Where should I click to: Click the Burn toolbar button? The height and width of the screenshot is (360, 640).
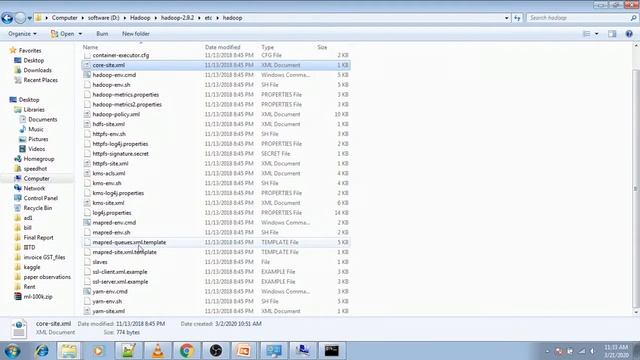point(102,34)
